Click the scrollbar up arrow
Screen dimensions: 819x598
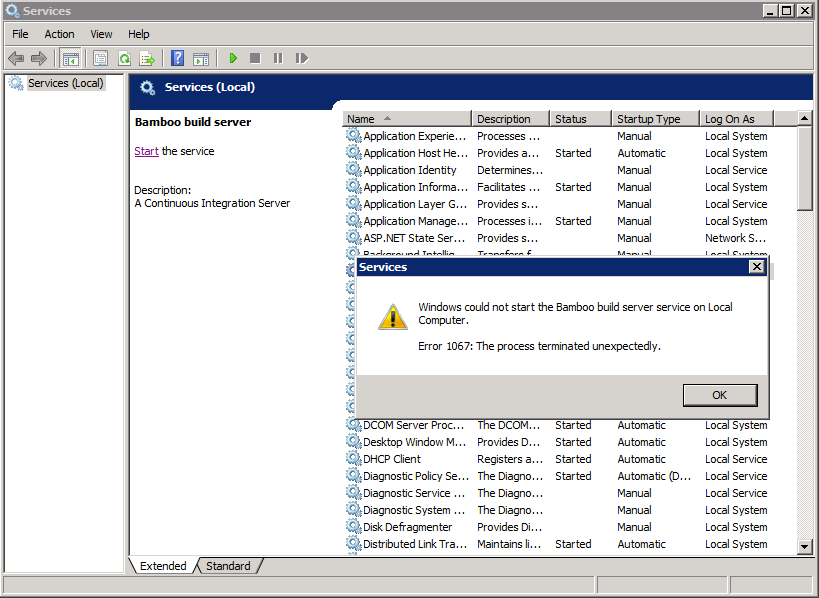pyautogui.click(x=804, y=119)
